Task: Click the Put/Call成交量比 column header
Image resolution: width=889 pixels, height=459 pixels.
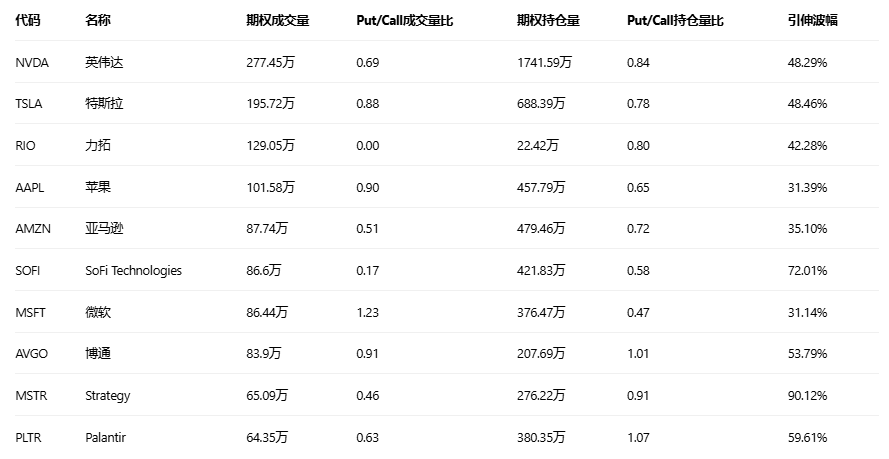Action: [404, 20]
